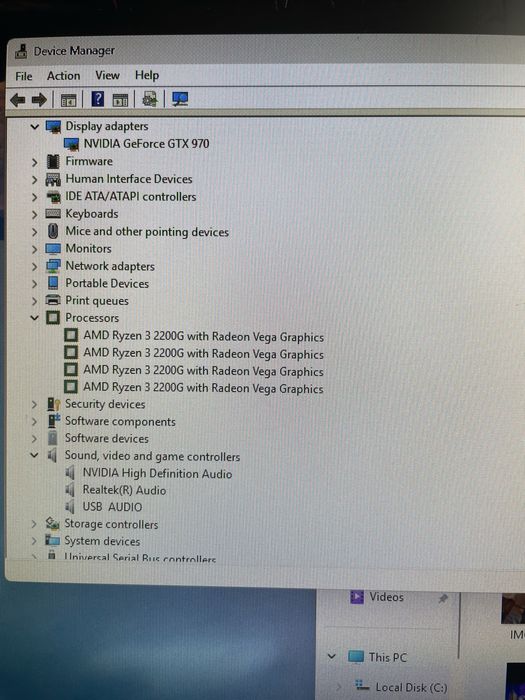Expand the Network adapters category
The height and width of the screenshot is (700, 525).
point(34,267)
